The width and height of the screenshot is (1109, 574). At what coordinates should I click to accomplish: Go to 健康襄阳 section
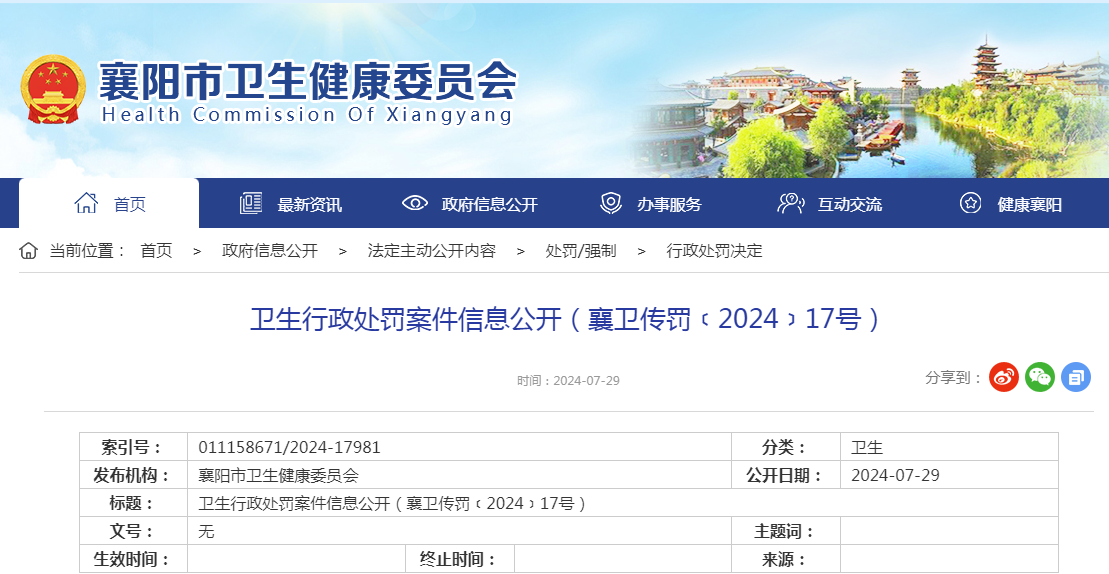click(x=1029, y=205)
